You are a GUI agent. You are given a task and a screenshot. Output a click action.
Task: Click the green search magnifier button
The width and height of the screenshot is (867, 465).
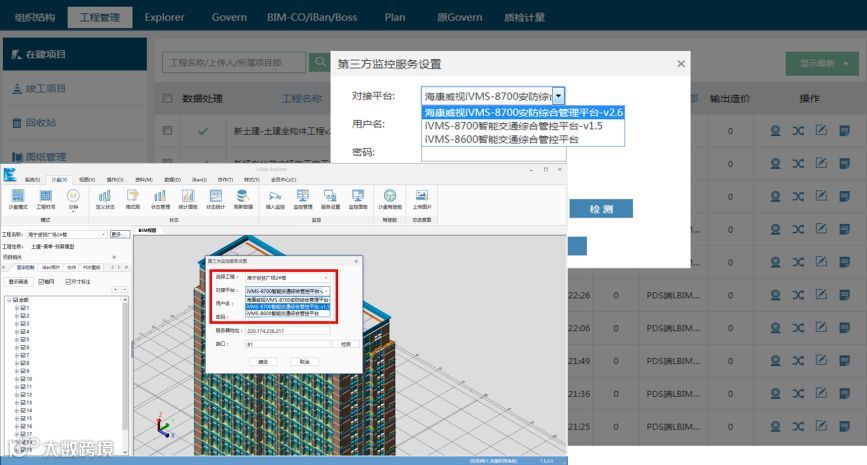tap(320, 62)
